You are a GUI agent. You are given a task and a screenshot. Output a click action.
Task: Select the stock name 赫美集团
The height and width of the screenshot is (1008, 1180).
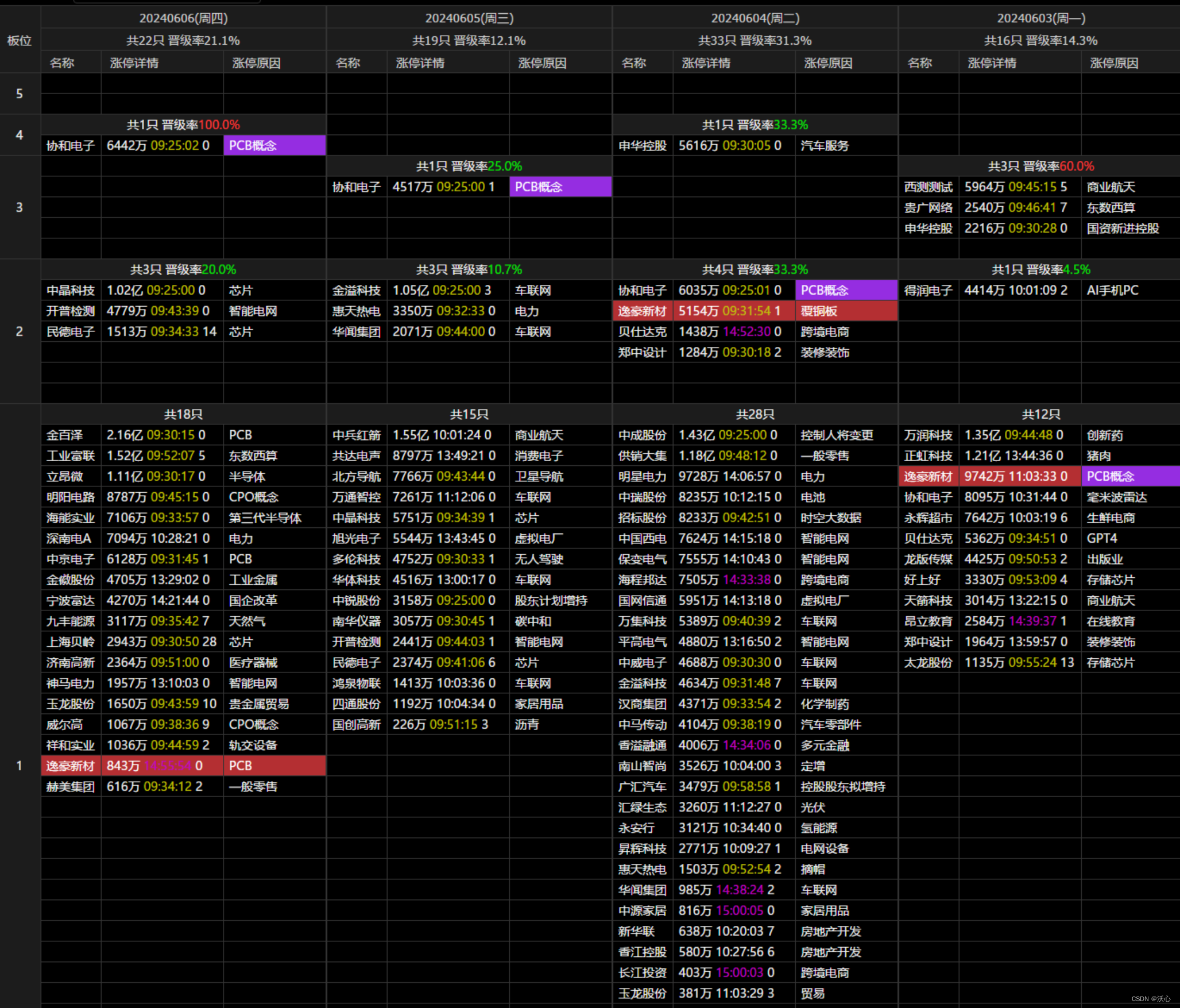70,787
